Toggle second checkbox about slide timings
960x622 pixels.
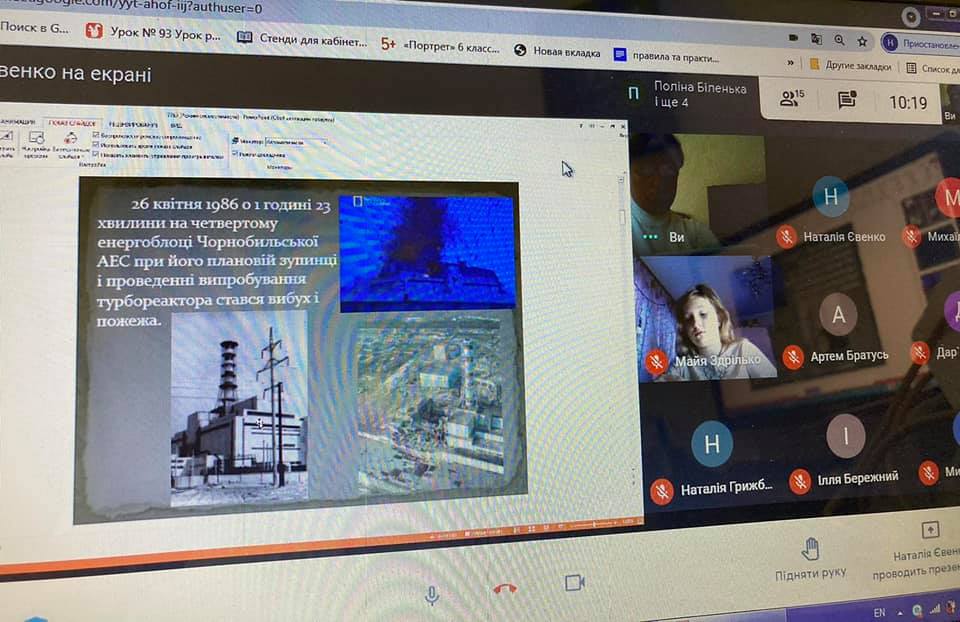point(96,145)
